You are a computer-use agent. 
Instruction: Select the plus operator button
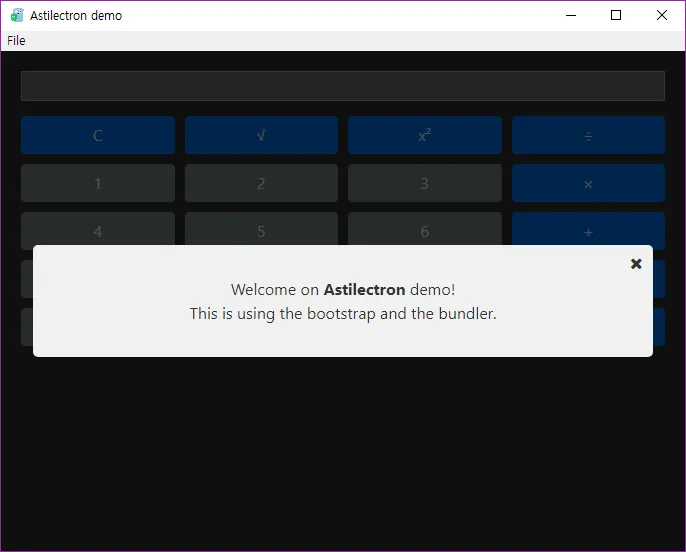click(588, 229)
